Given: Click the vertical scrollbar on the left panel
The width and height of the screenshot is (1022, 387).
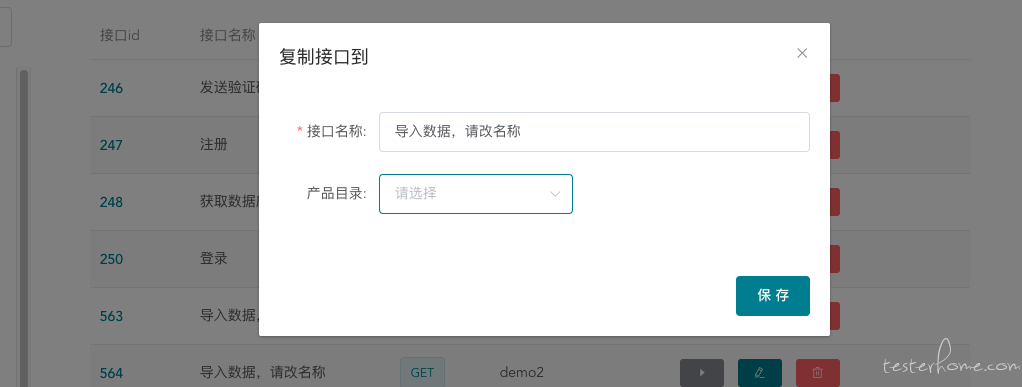Looking at the screenshot, I should click(x=24, y=228).
